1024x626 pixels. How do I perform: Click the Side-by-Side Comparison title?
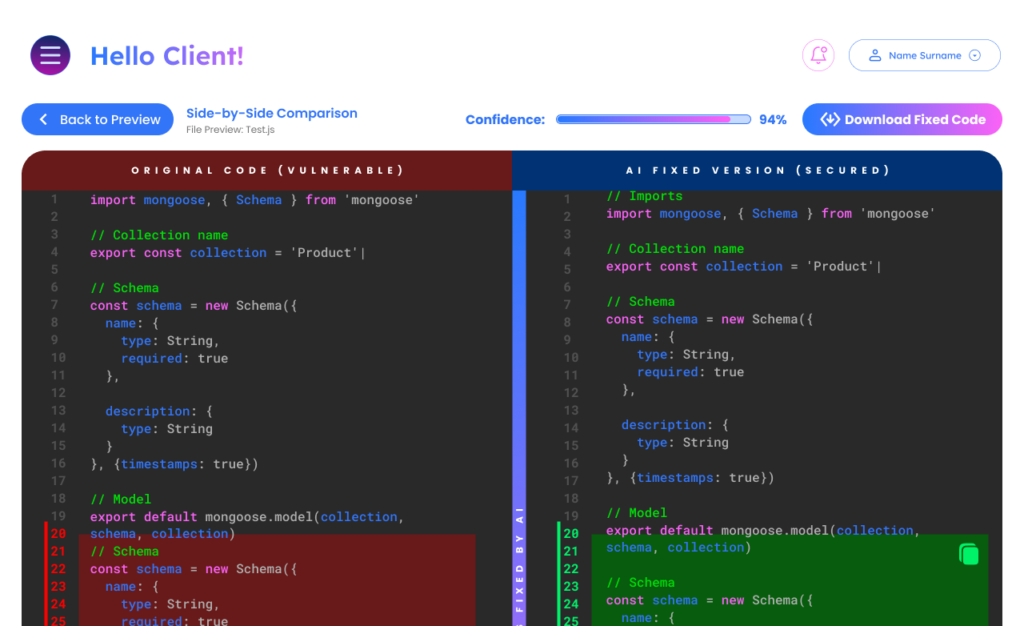click(272, 114)
